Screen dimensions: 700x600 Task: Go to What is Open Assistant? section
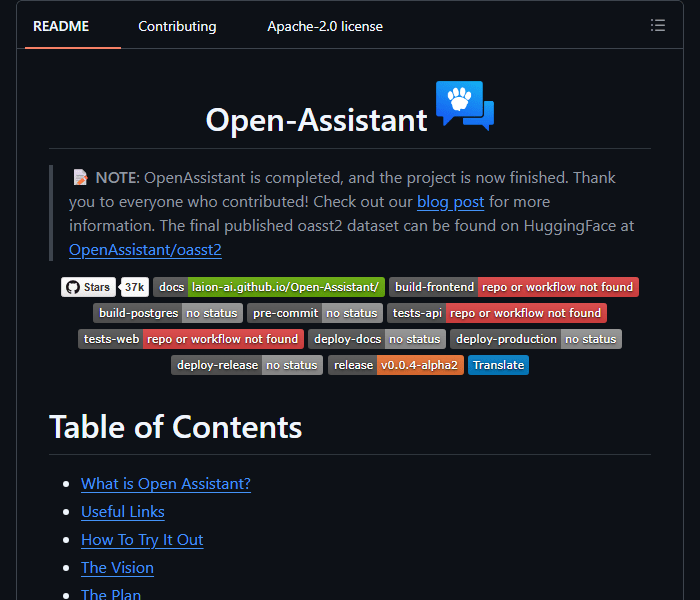166,484
